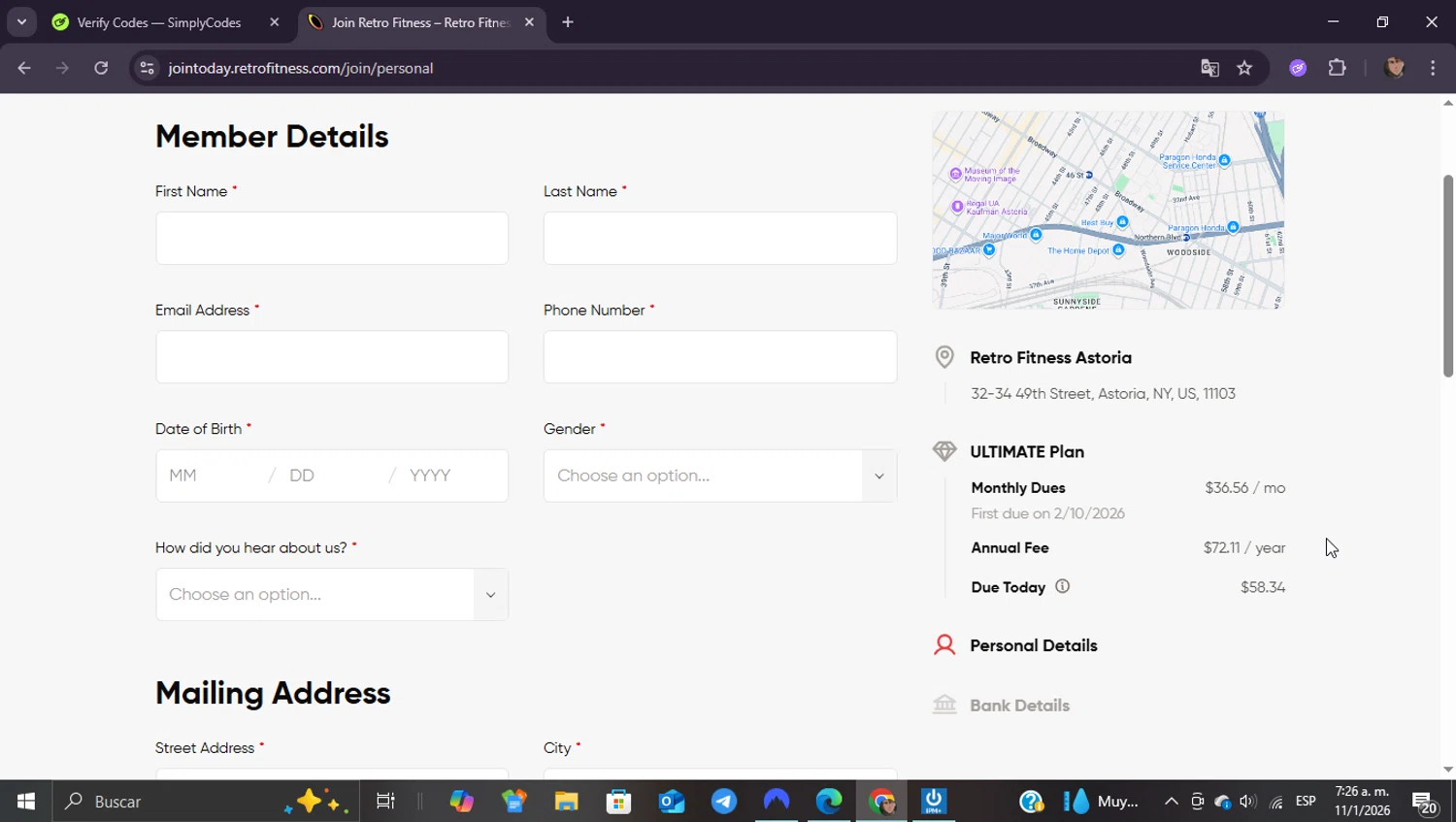Open the Chrome three-dot menu
This screenshot has height=822, width=1456.
[1433, 68]
